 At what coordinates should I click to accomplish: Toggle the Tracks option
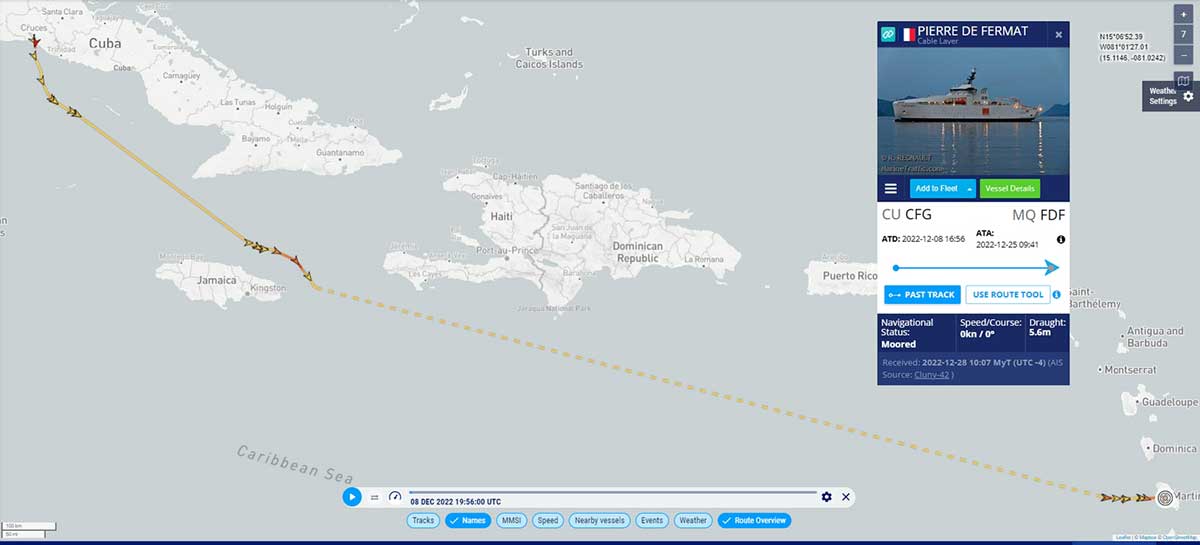click(x=424, y=520)
